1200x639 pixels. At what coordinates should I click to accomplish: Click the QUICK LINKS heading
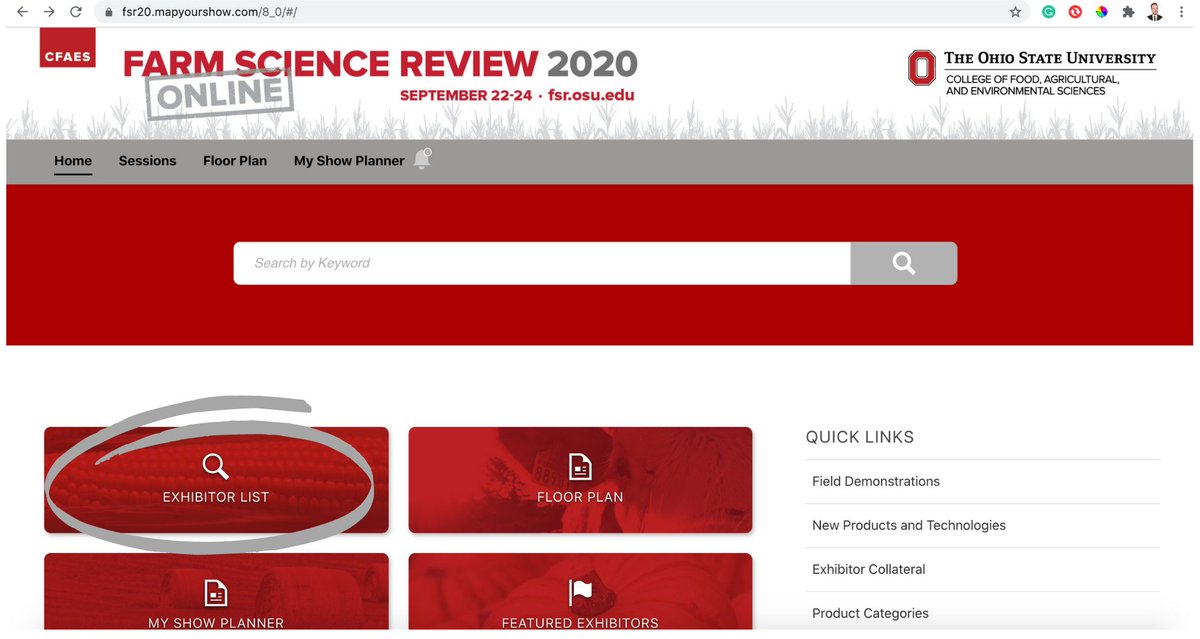[860, 437]
